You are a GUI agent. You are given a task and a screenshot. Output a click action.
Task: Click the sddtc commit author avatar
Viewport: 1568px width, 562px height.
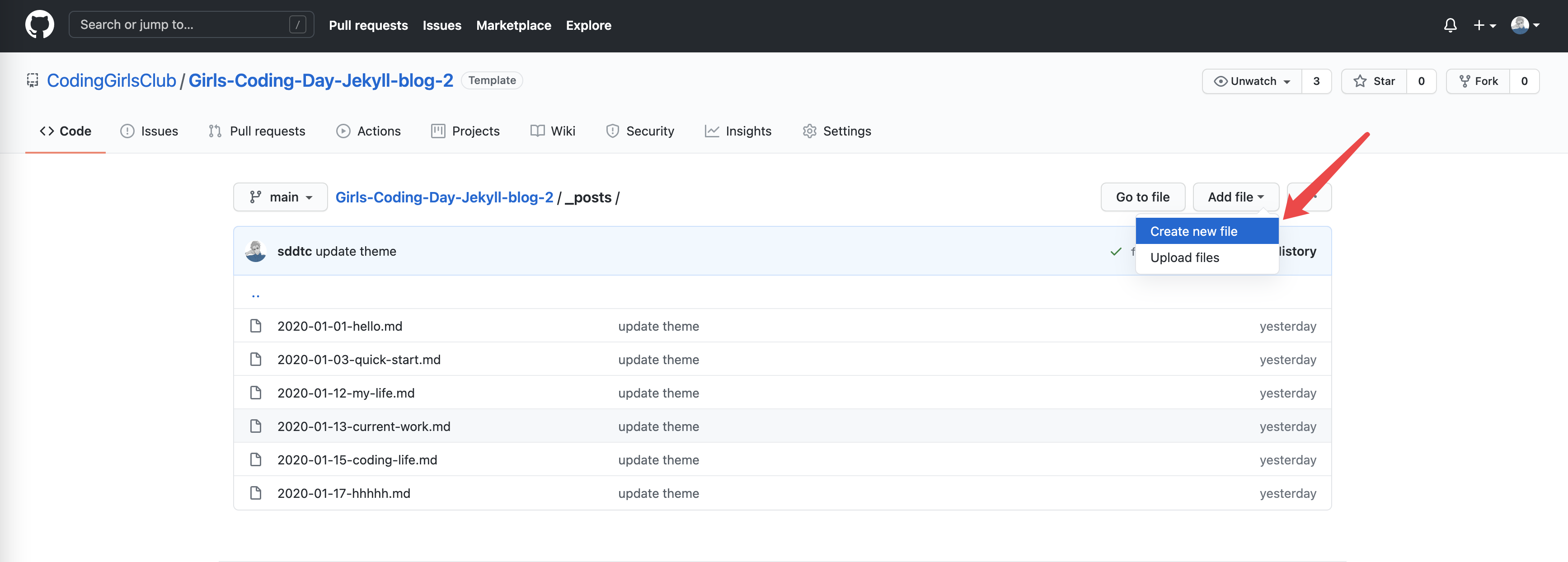[256, 252]
